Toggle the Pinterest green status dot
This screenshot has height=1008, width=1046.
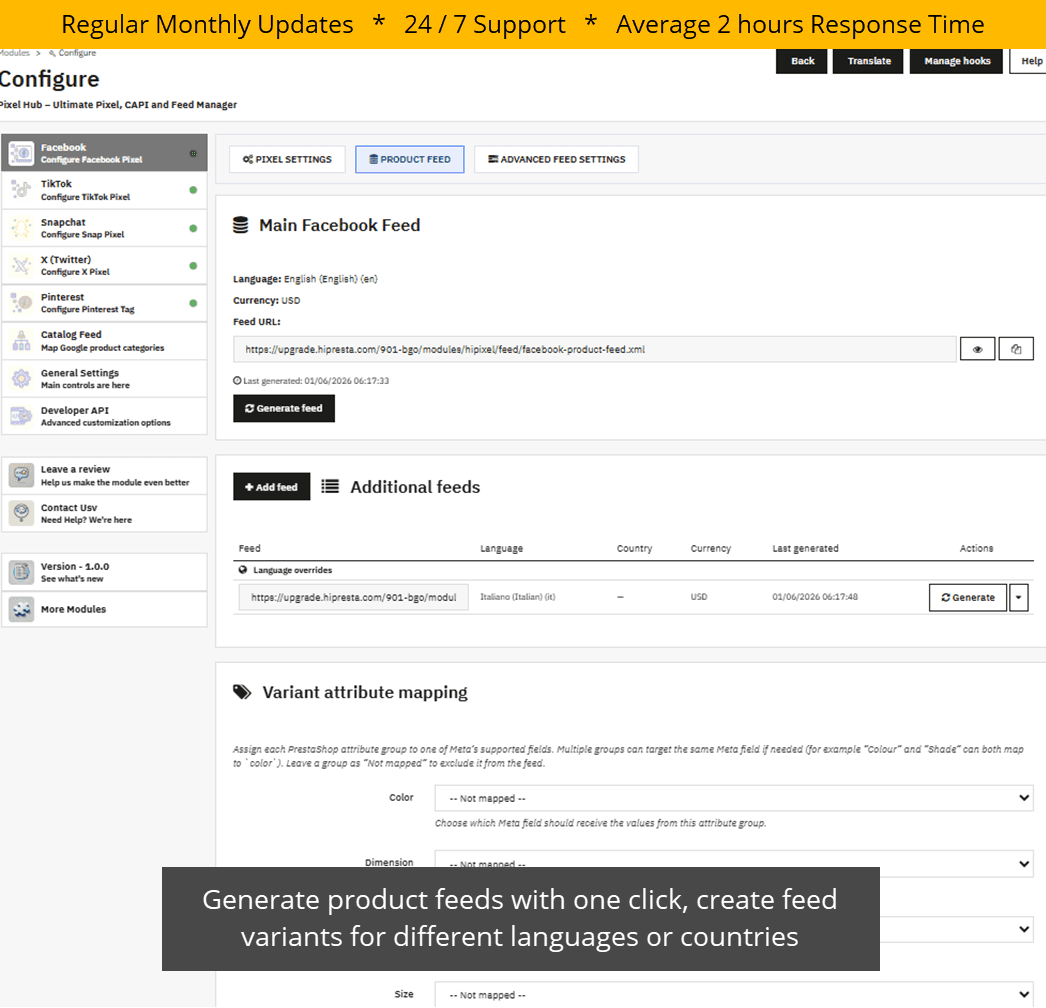click(x=193, y=303)
